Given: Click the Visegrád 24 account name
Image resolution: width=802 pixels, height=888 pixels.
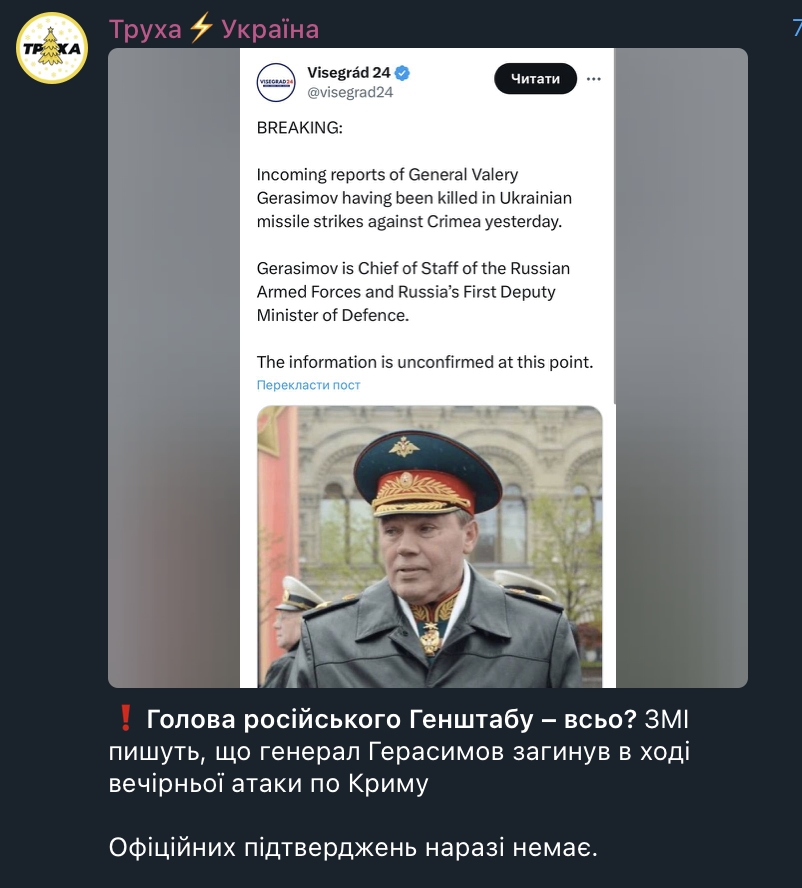Looking at the screenshot, I should [x=348, y=73].
